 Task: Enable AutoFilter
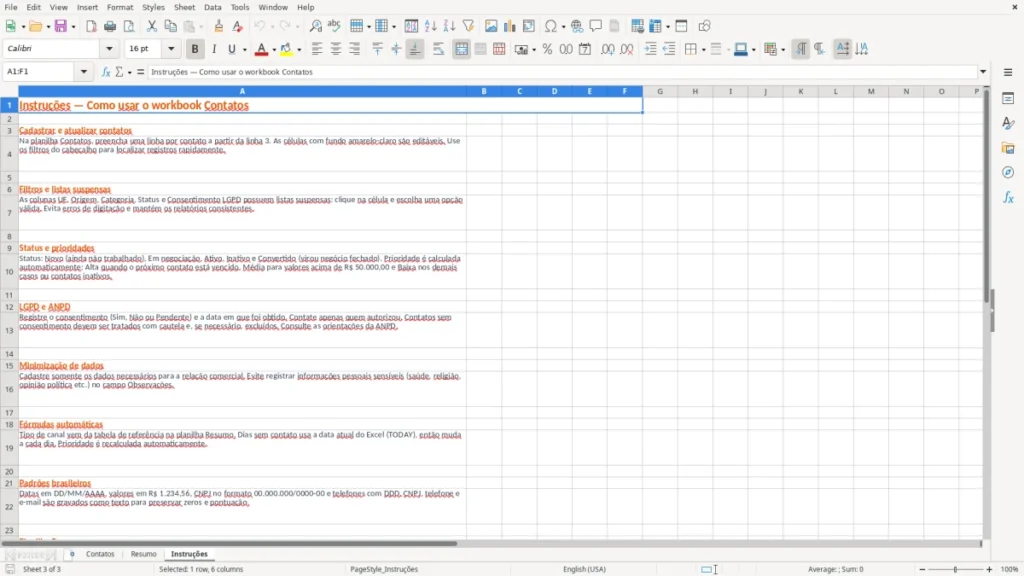click(x=468, y=26)
